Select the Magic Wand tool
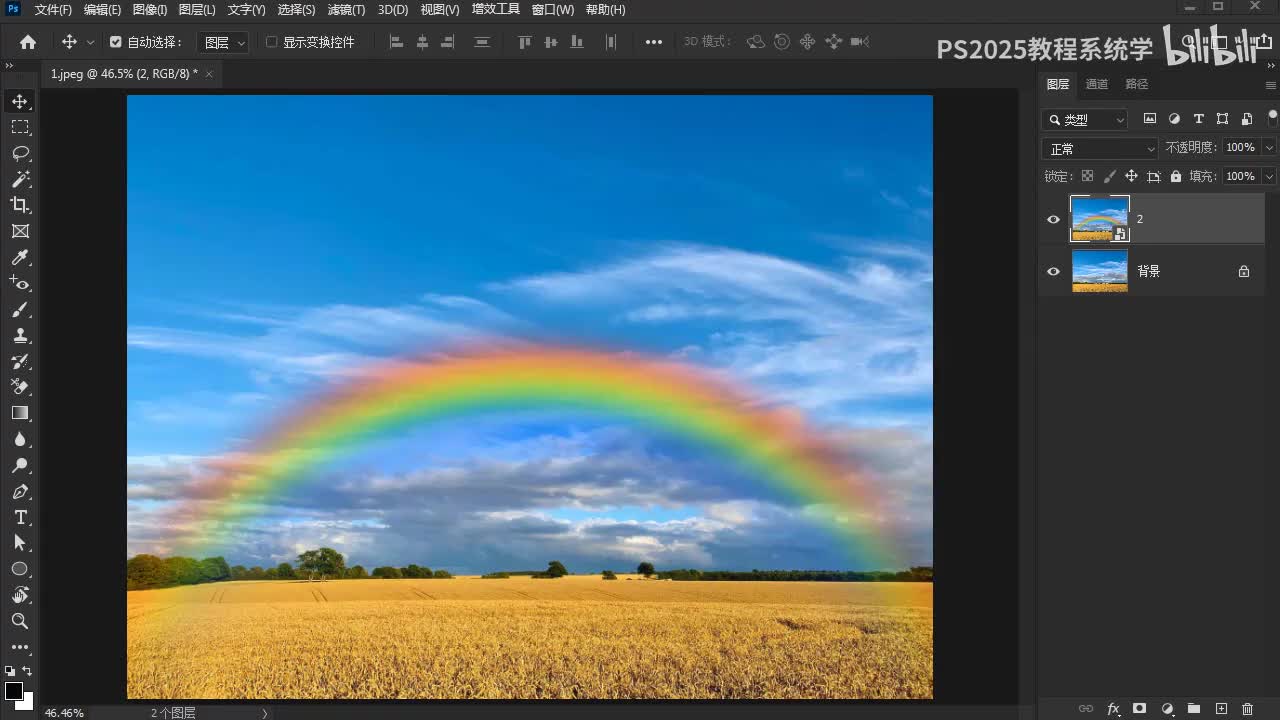Image resolution: width=1280 pixels, height=720 pixels. point(20,179)
